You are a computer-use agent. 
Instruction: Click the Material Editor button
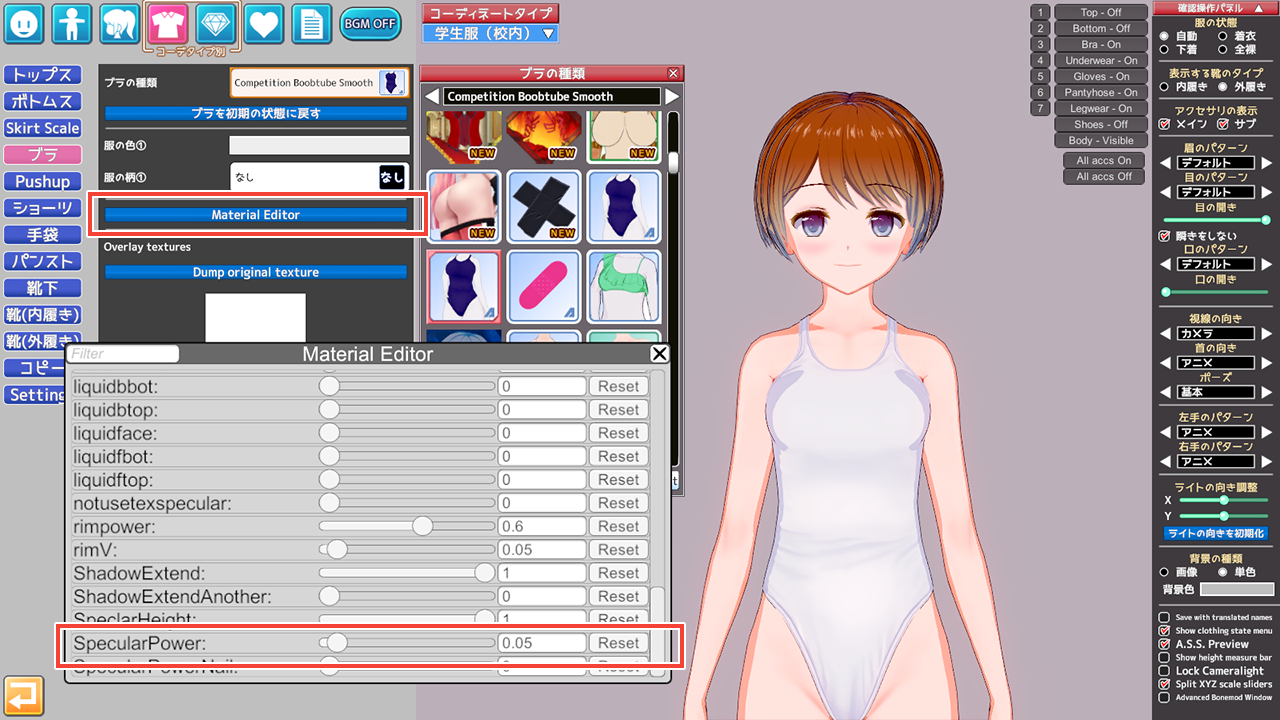(x=255, y=215)
